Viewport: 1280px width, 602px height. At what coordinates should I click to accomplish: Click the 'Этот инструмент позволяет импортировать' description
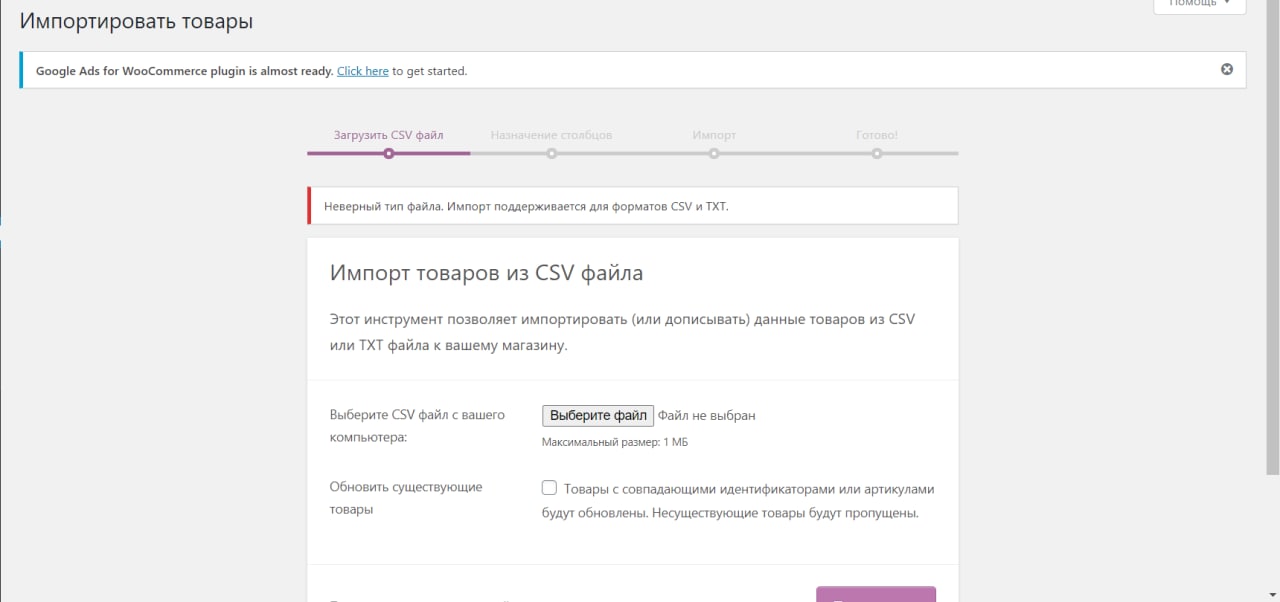click(x=622, y=333)
